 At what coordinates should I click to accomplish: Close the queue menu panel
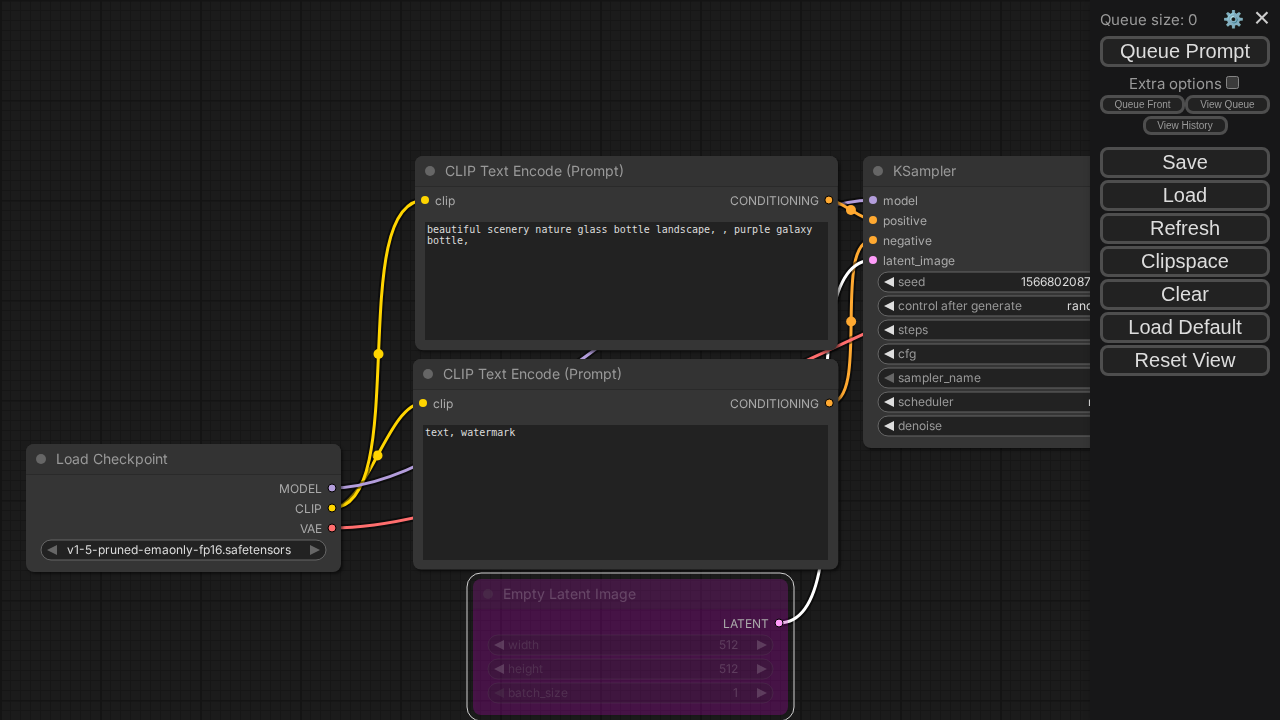[x=1262, y=18]
